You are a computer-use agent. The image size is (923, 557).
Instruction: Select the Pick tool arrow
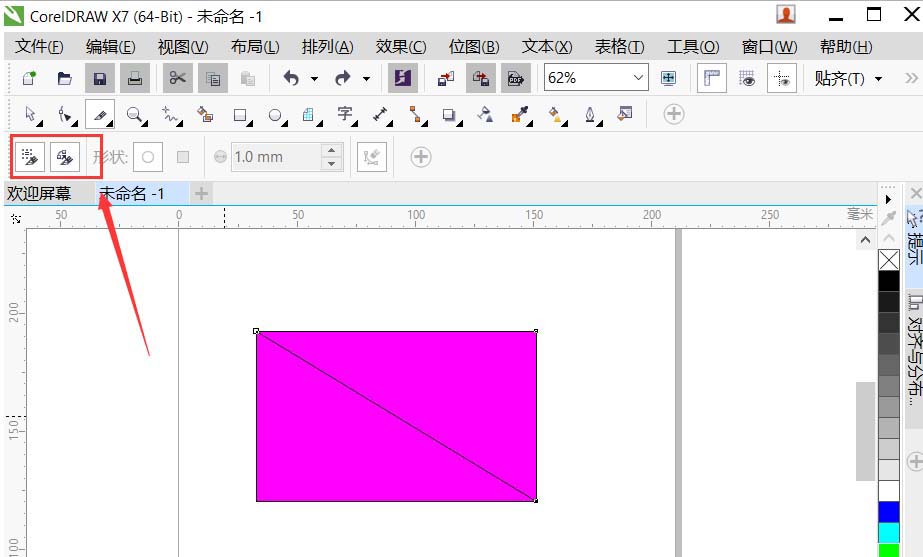point(30,115)
